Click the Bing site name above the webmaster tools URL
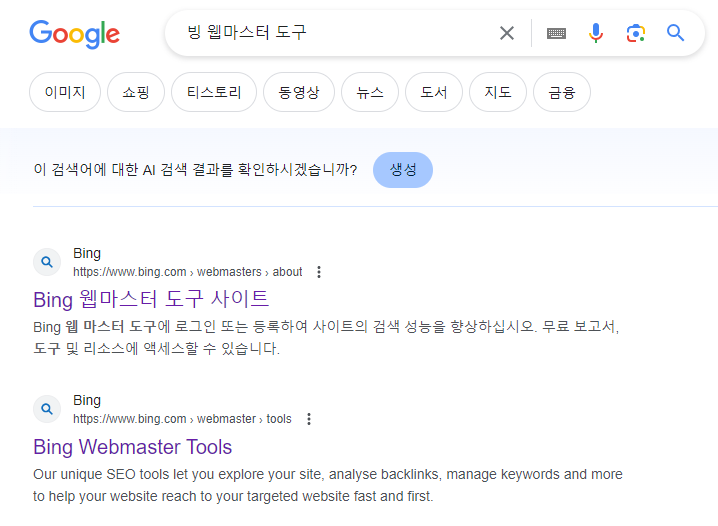718x526 pixels. tap(87, 400)
